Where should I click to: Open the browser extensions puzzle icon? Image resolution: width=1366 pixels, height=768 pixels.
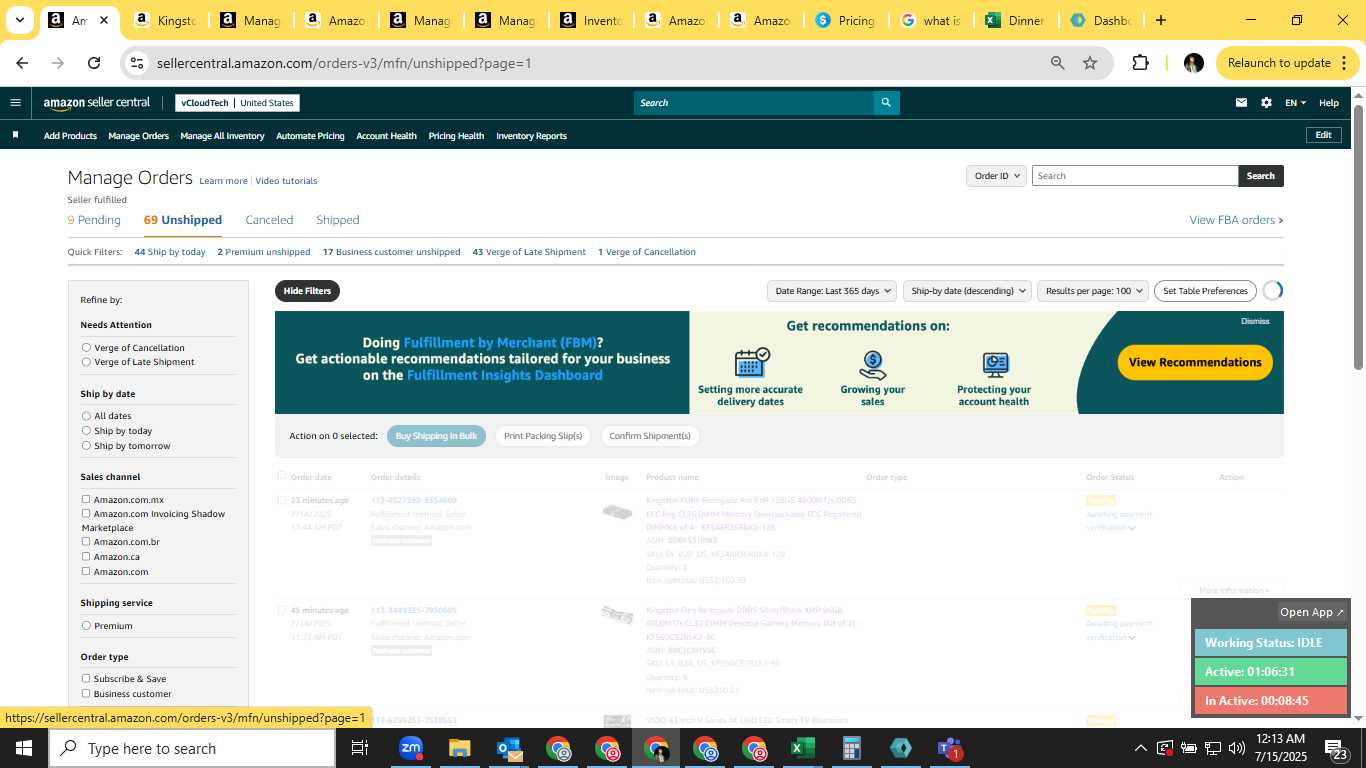pyautogui.click(x=1140, y=63)
